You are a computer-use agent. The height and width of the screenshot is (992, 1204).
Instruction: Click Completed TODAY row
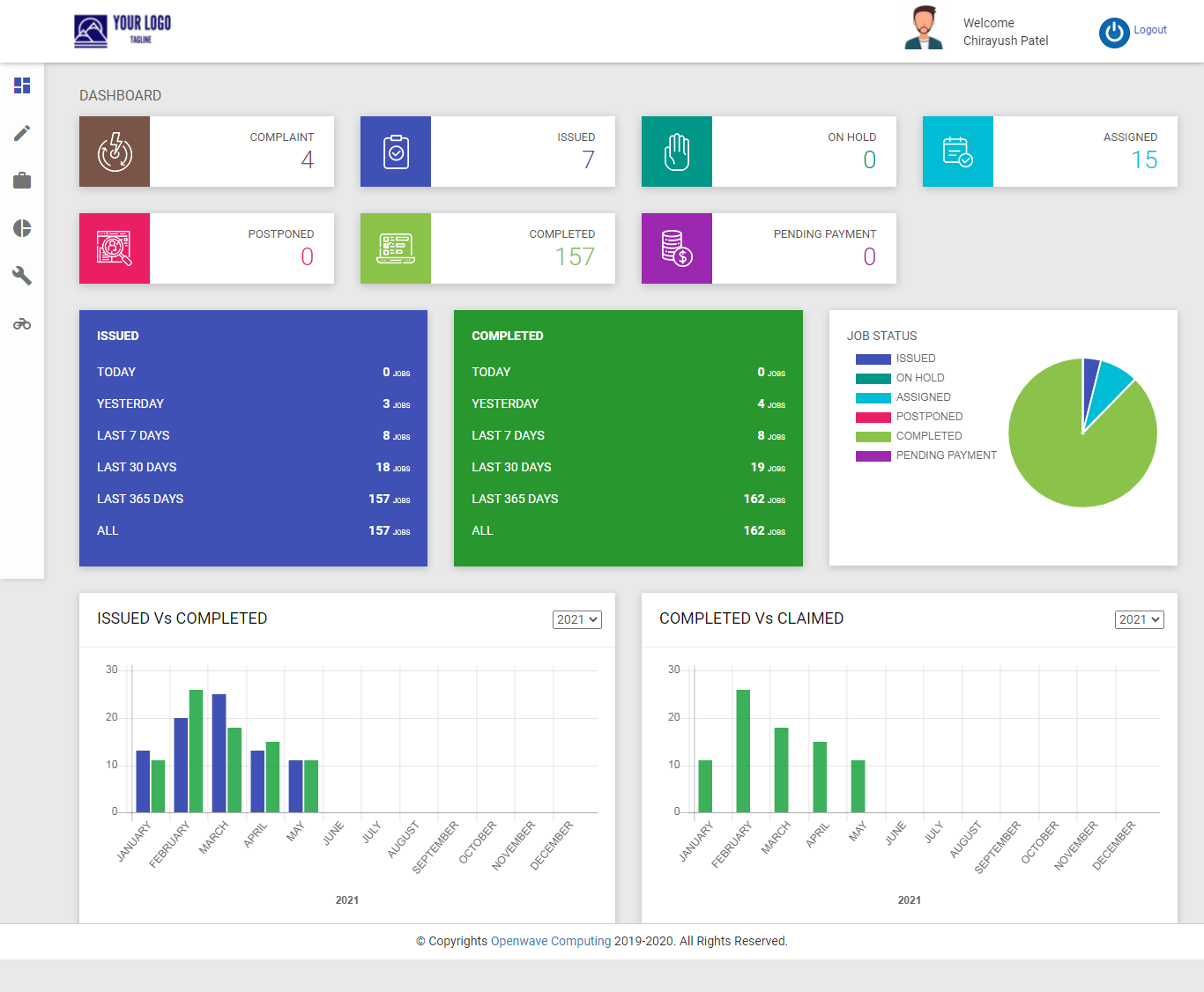click(x=628, y=372)
